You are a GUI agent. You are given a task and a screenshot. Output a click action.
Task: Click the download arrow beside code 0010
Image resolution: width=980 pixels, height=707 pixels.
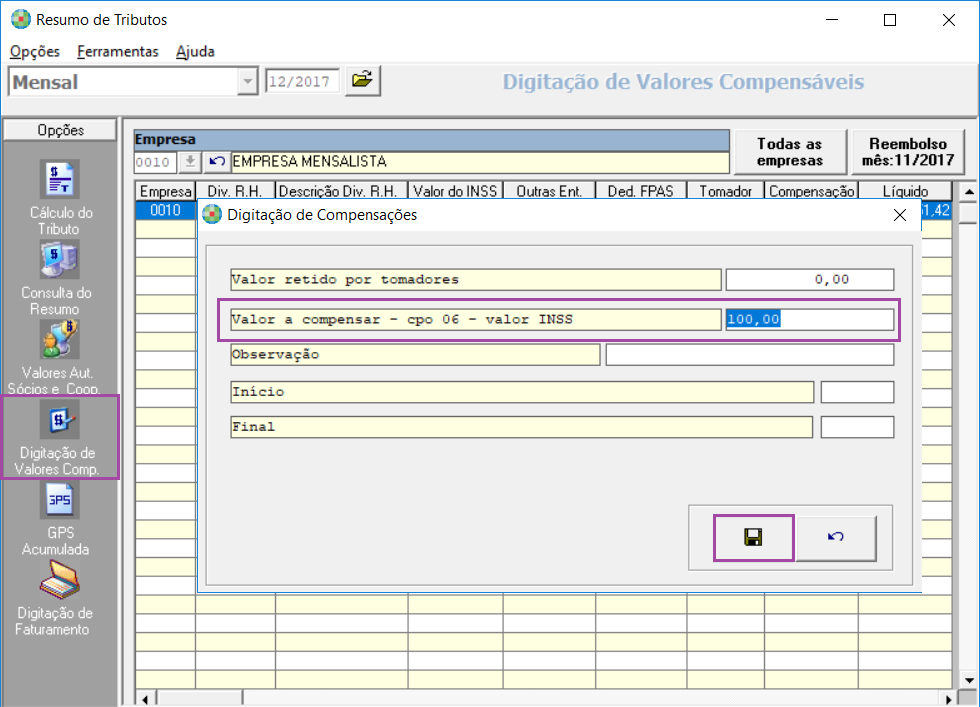190,162
